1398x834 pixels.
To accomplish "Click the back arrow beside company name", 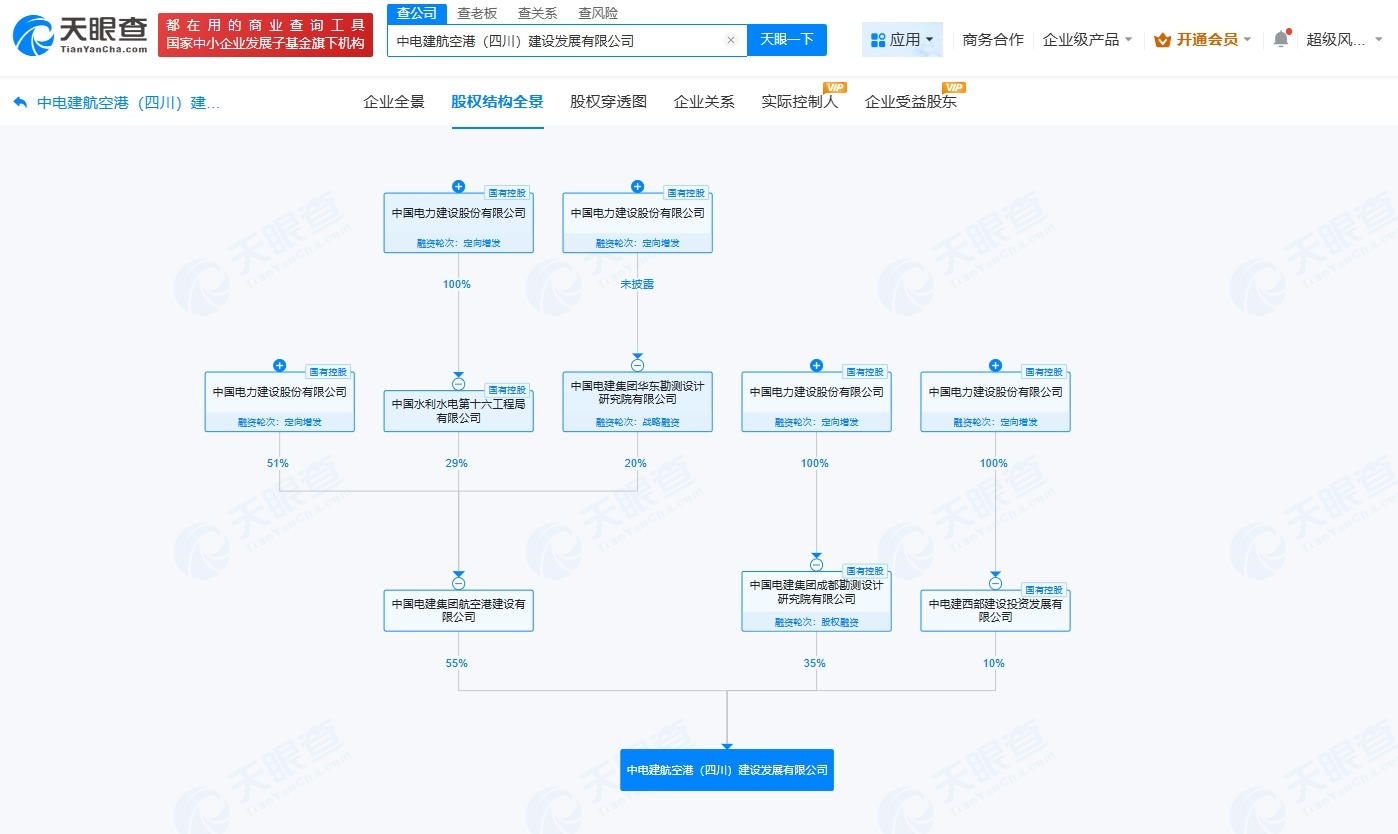I will pos(22,100).
